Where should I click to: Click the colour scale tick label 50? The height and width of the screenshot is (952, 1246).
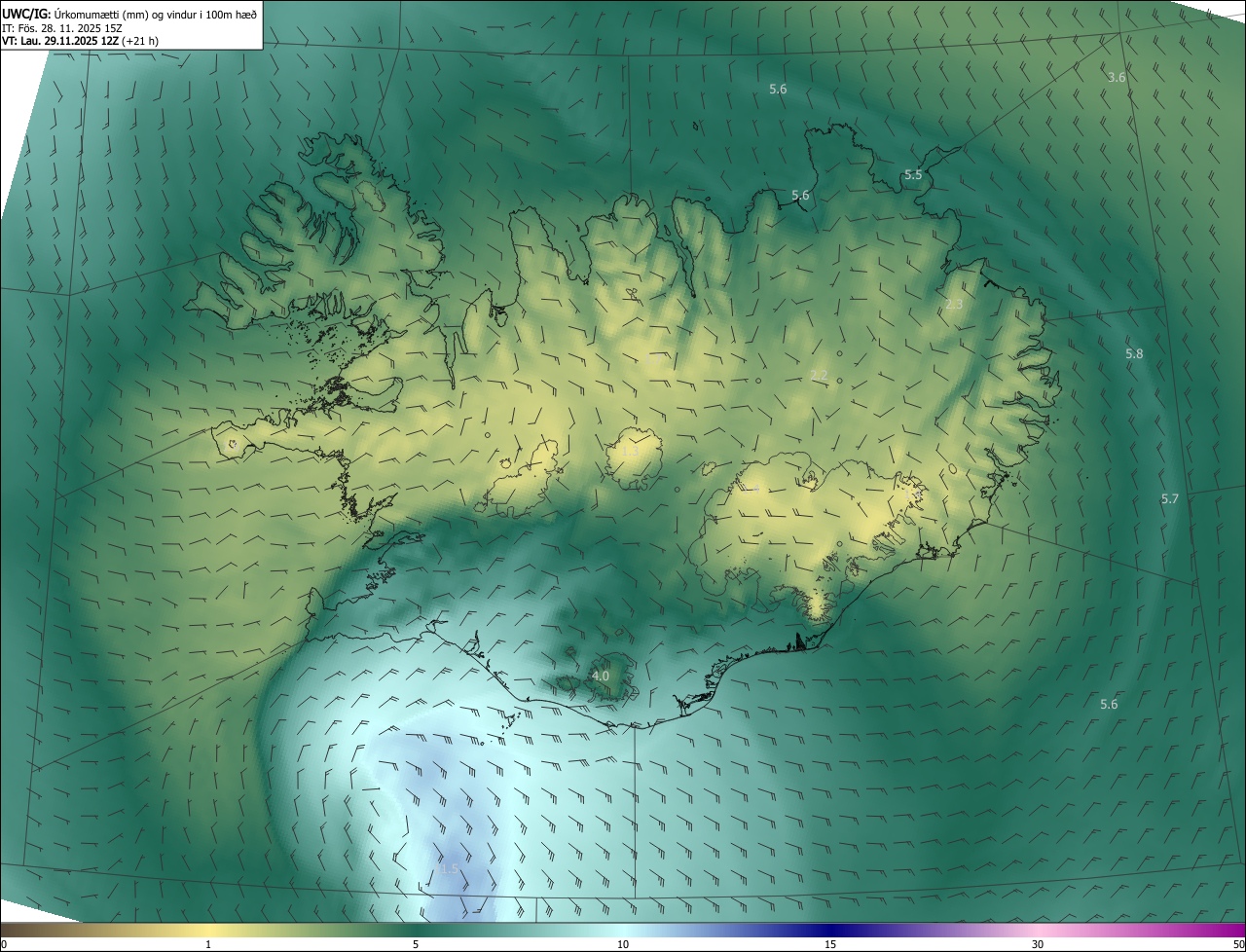coord(1238,944)
